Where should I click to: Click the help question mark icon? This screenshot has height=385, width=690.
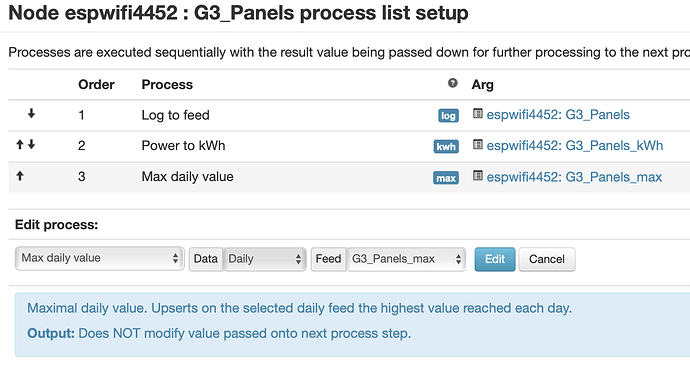coord(452,83)
